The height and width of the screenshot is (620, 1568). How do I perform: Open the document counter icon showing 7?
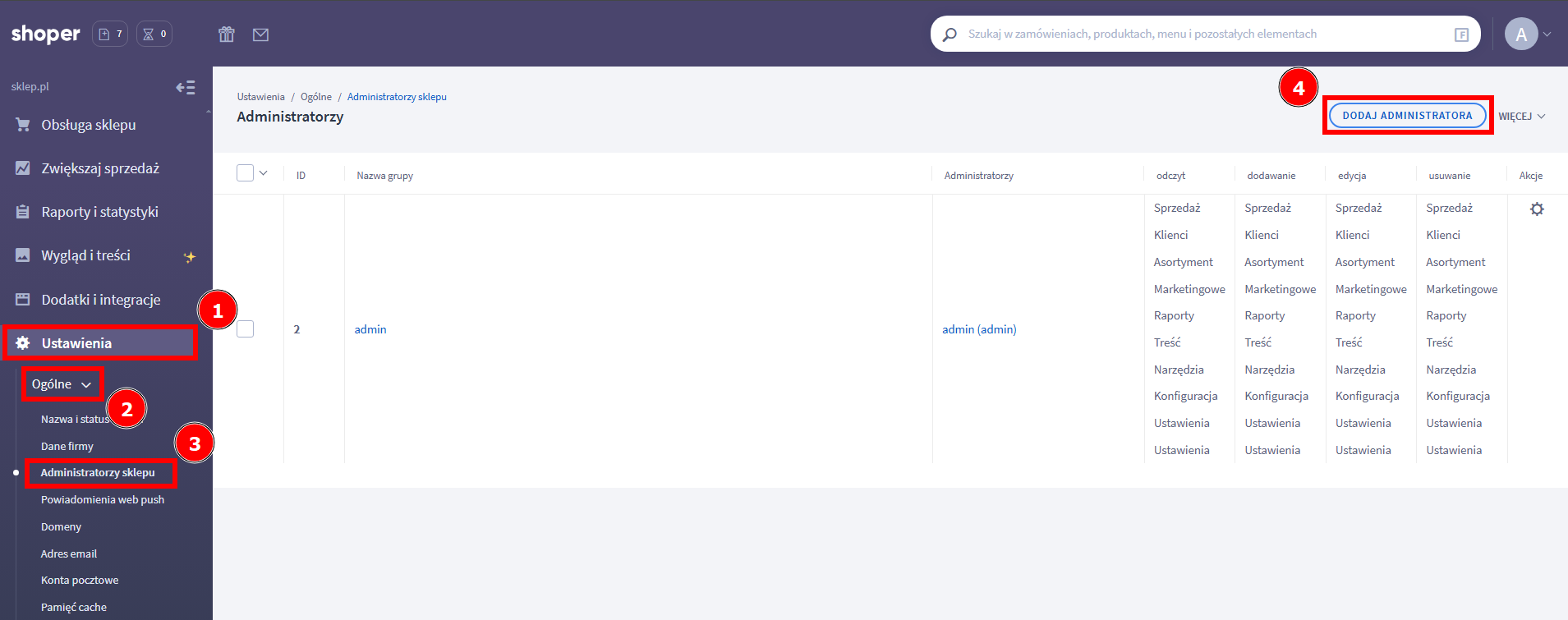tap(110, 34)
